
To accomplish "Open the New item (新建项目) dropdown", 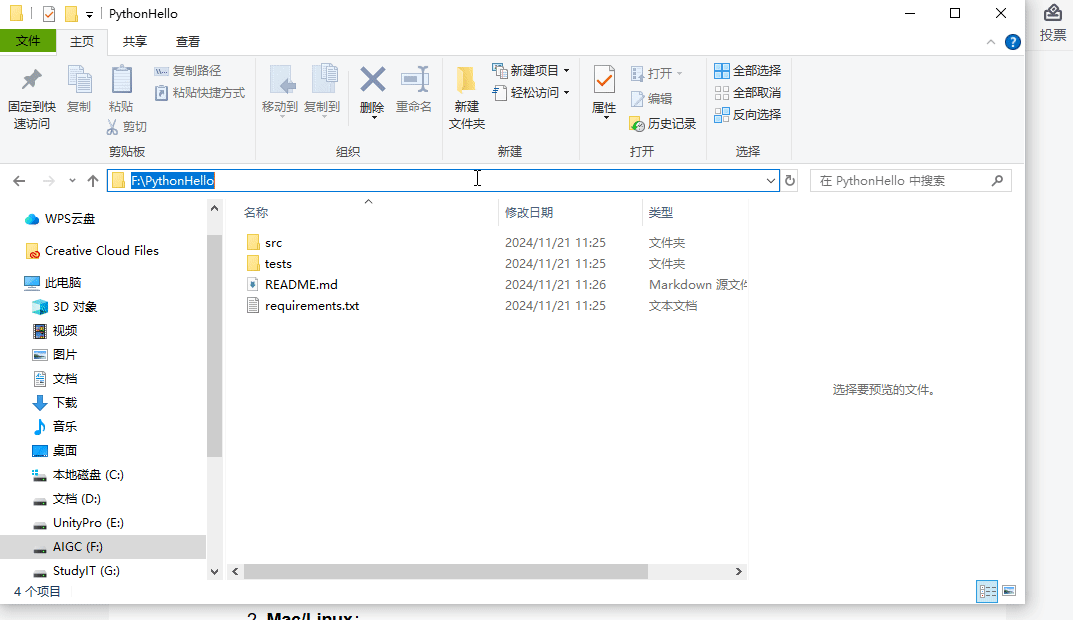I will pyautogui.click(x=530, y=70).
